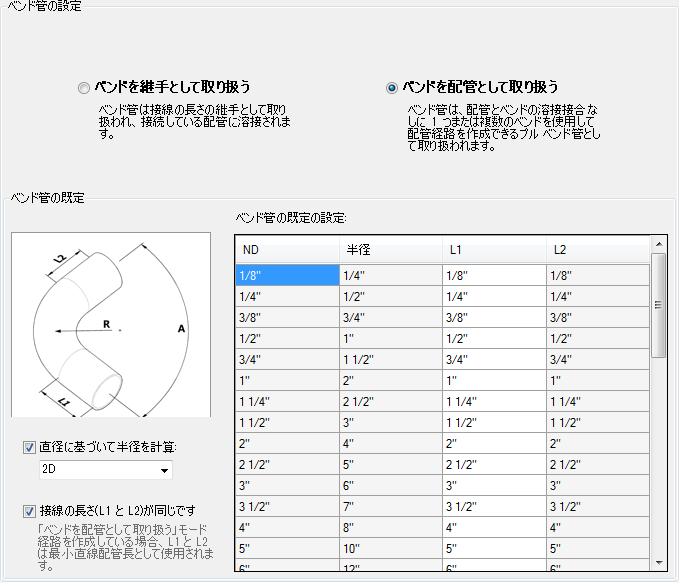The height and width of the screenshot is (583, 679).
Task: Click the radius cell 6" for ND 3"
Action: point(391,486)
